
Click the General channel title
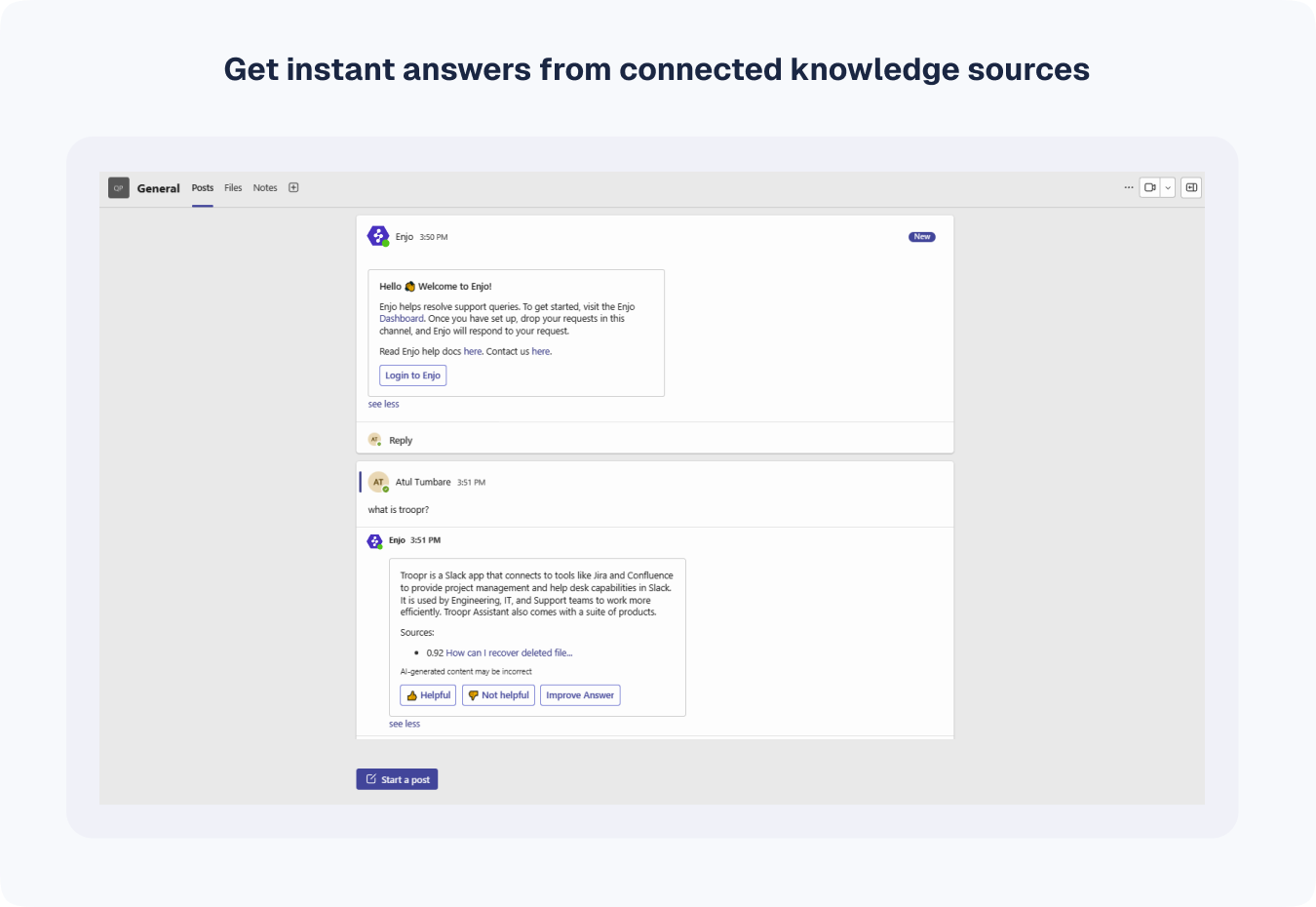tap(158, 188)
